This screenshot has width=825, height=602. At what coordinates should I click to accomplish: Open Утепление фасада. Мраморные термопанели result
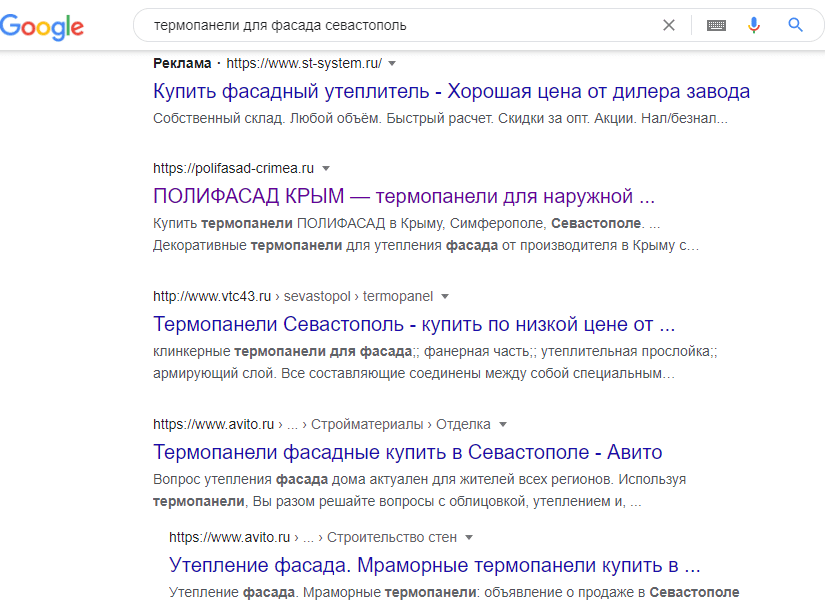[434, 563]
